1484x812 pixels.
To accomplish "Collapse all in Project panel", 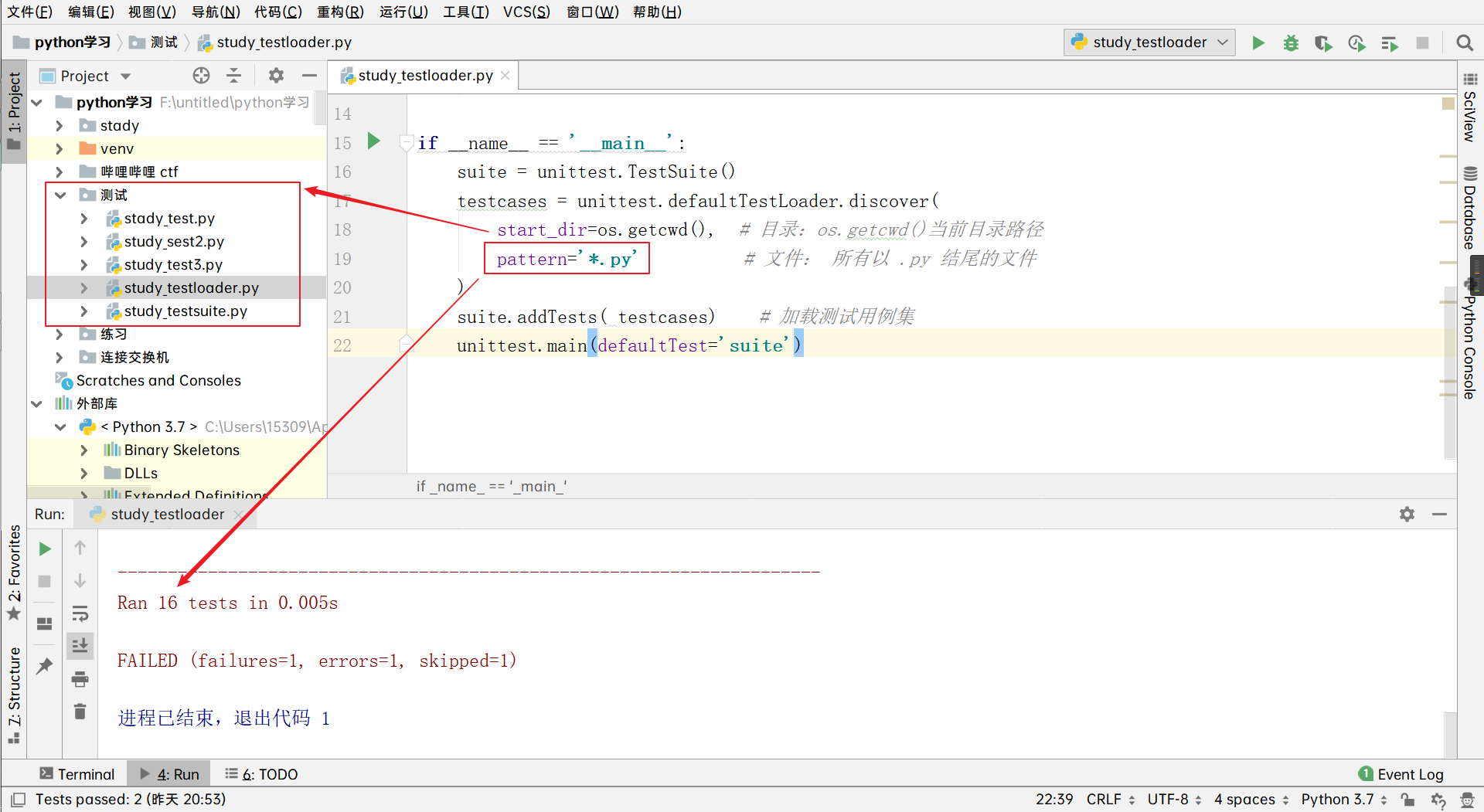I will click(234, 76).
